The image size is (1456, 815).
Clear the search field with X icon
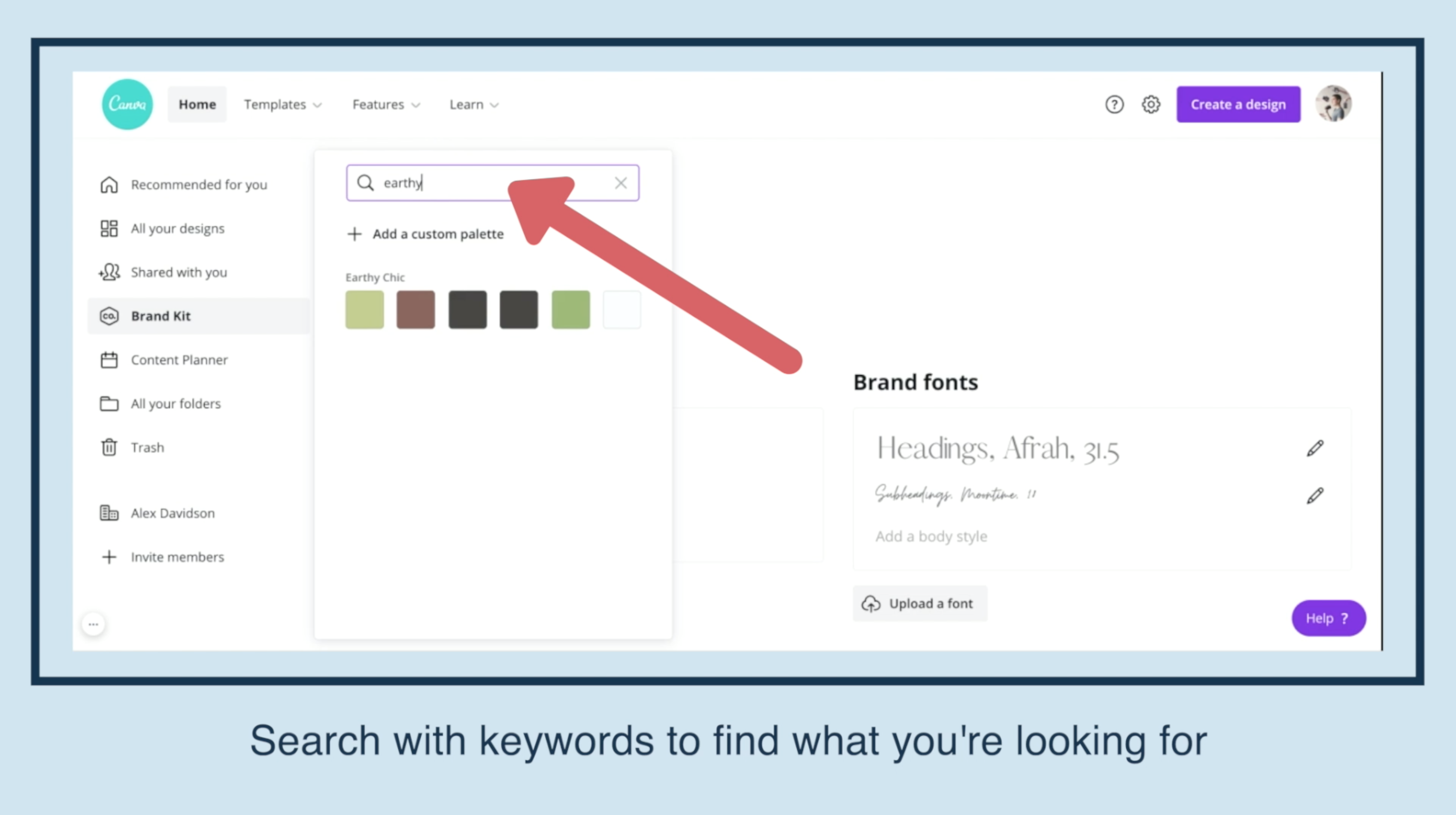click(x=621, y=183)
